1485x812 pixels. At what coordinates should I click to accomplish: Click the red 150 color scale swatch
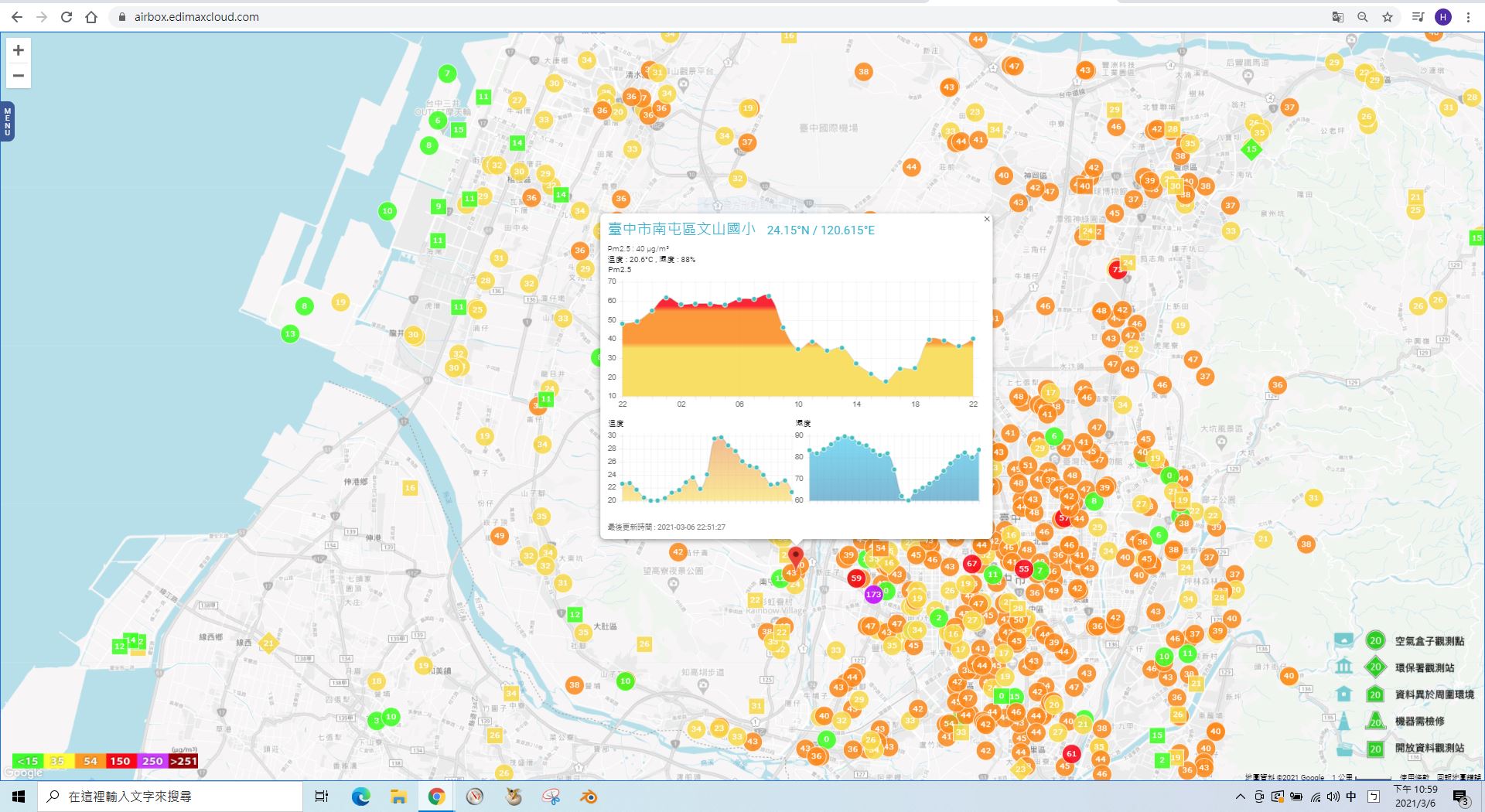click(x=121, y=761)
